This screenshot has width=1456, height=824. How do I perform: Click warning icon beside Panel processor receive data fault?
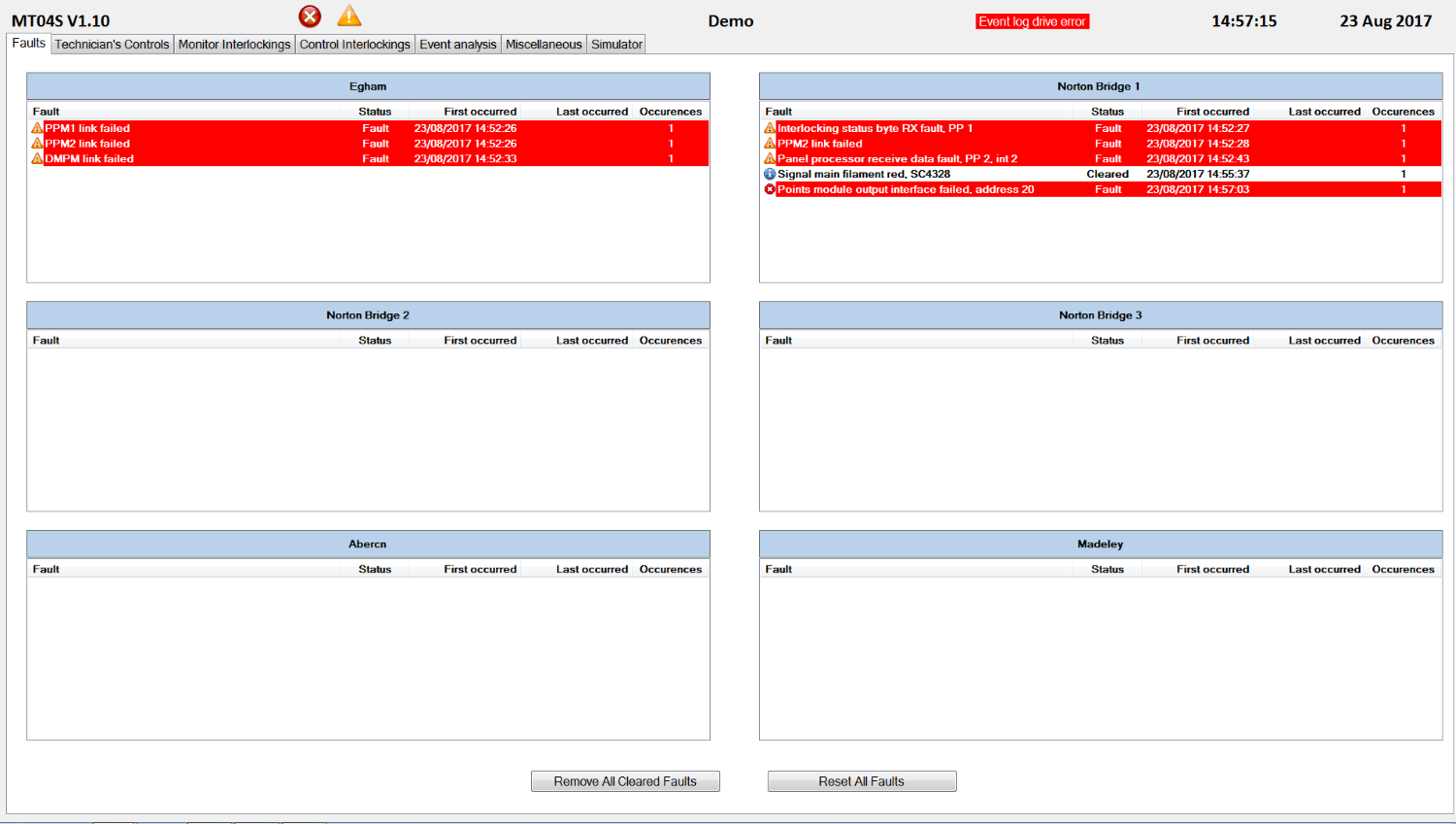point(770,159)
